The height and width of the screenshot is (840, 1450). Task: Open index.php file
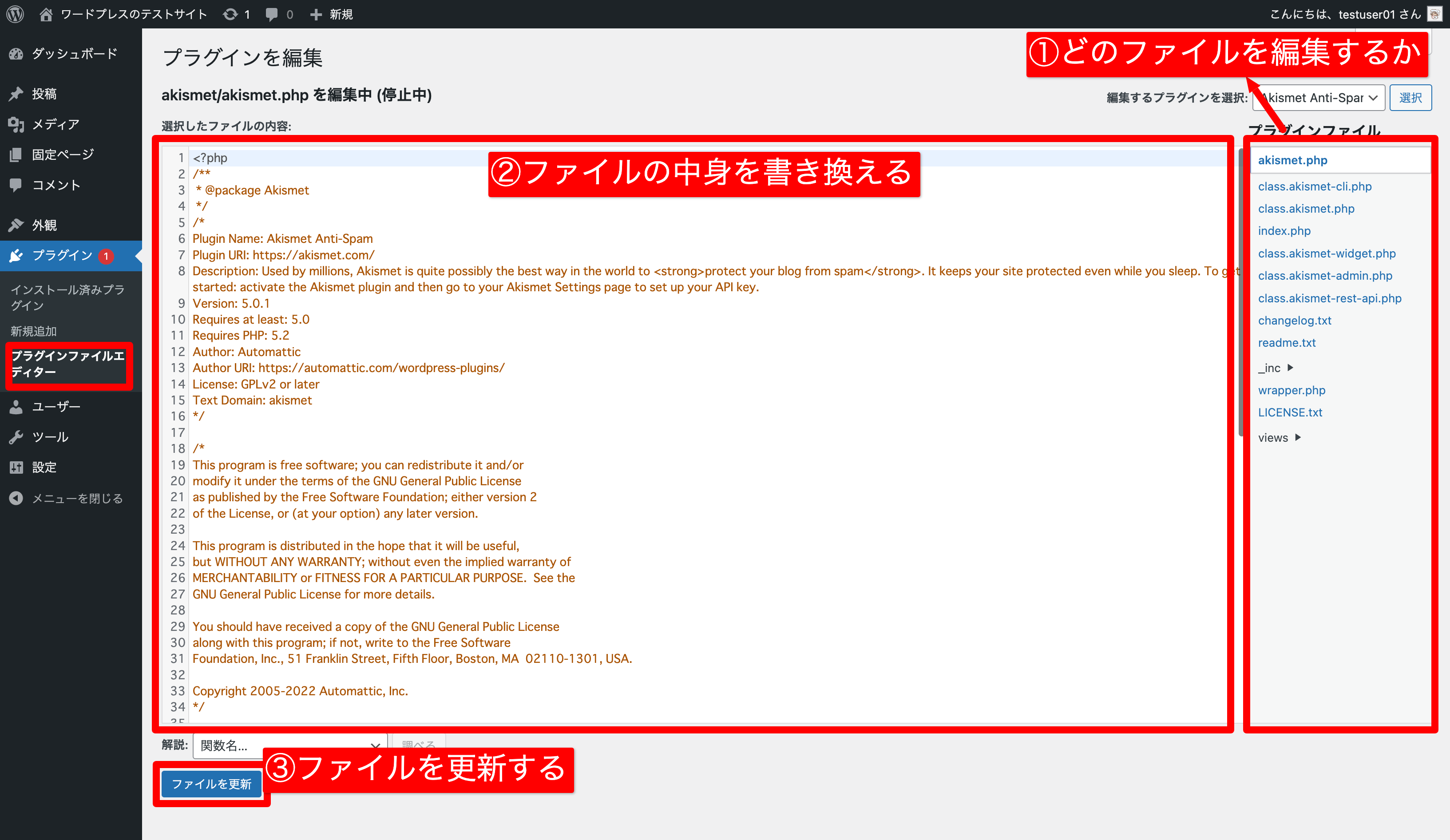point(1284,231)
